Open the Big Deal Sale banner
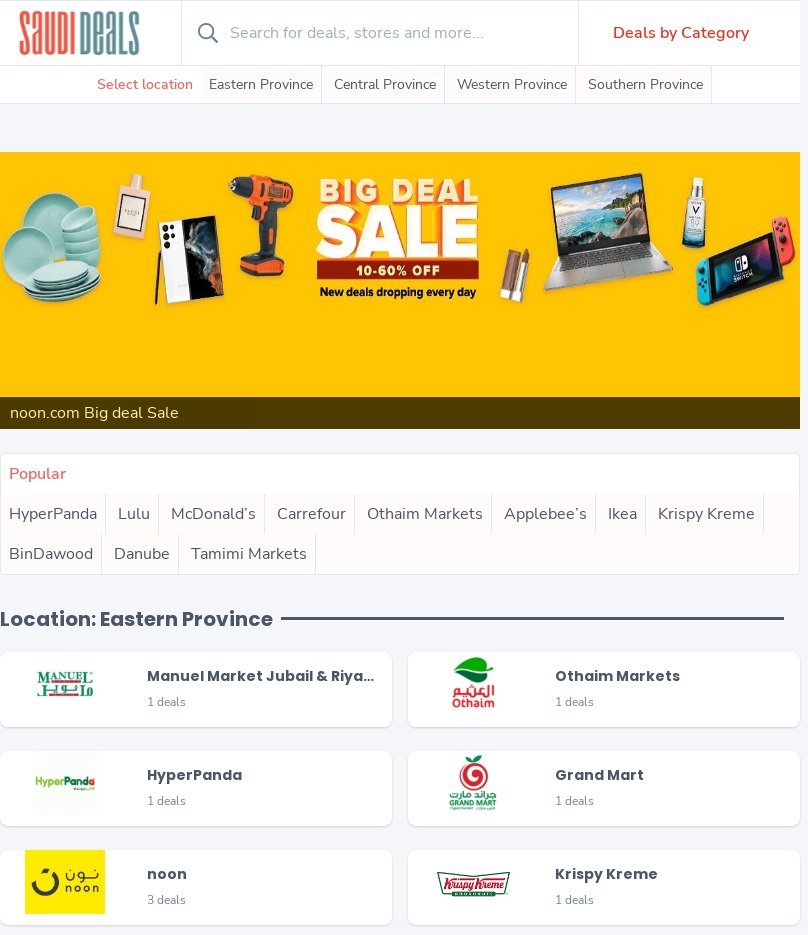The image size is (808, 935). 400,274
